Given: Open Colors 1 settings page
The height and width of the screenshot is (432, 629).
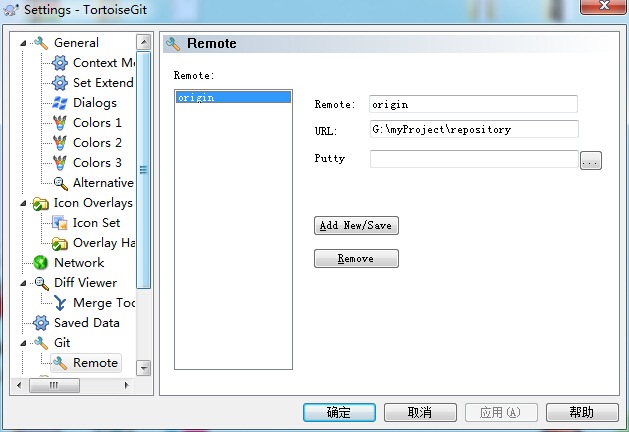Looking at the screenshot, I should point(97,123).
